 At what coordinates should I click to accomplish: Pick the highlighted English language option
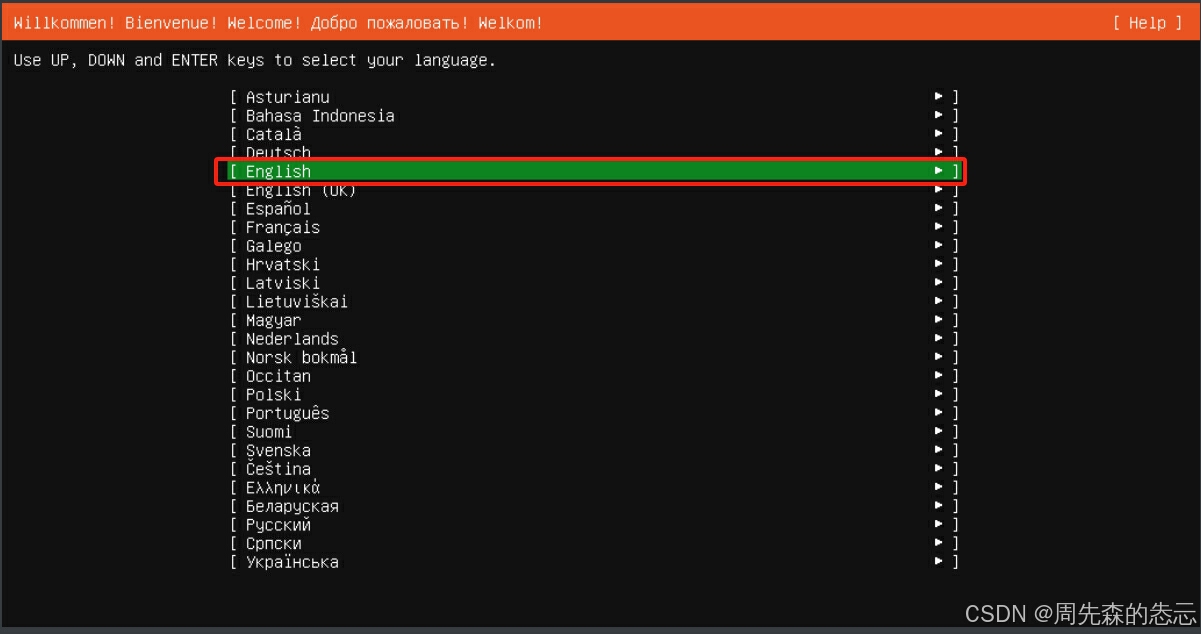594,172
